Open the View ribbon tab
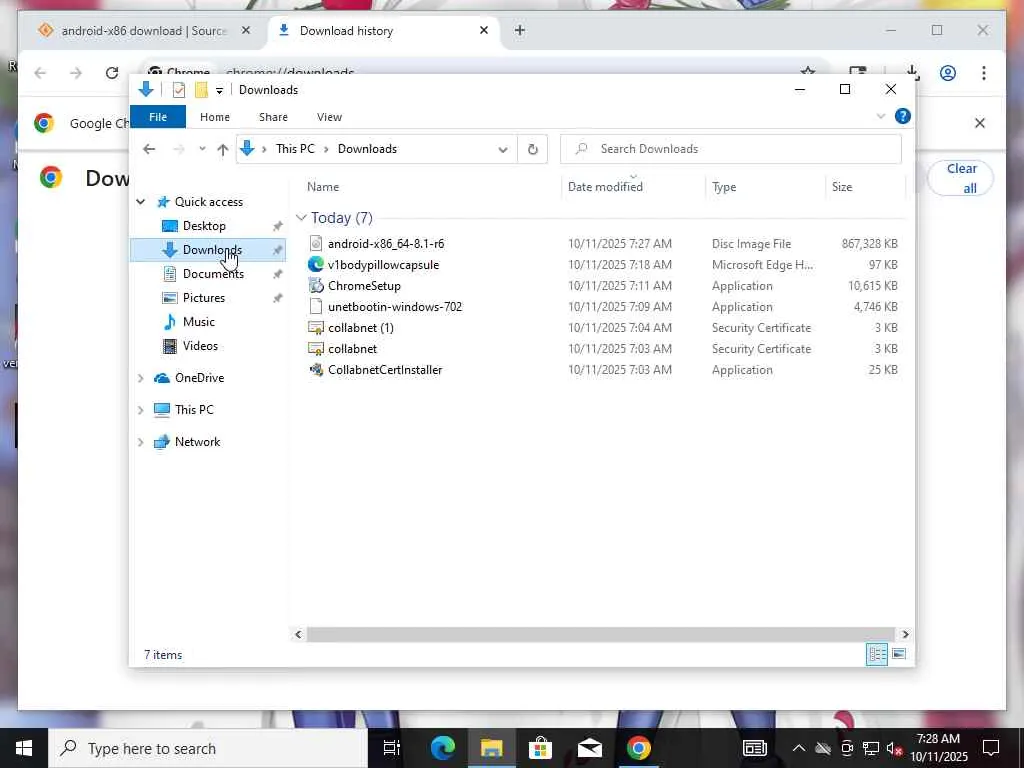This screenshot has width=1024, height=768. (329, 117)
